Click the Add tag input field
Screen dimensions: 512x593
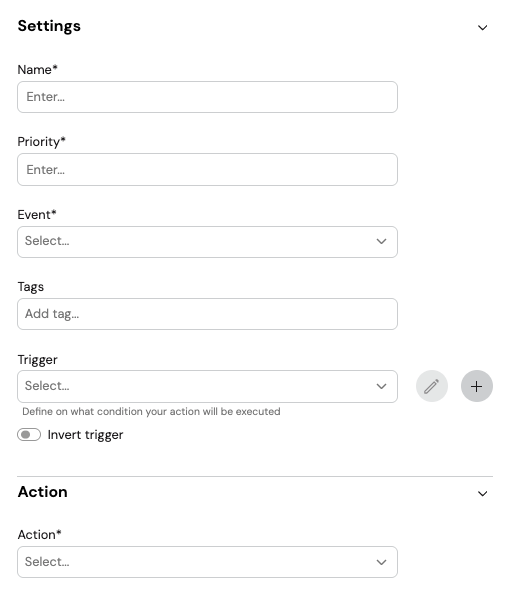click(x=207, y=314)
